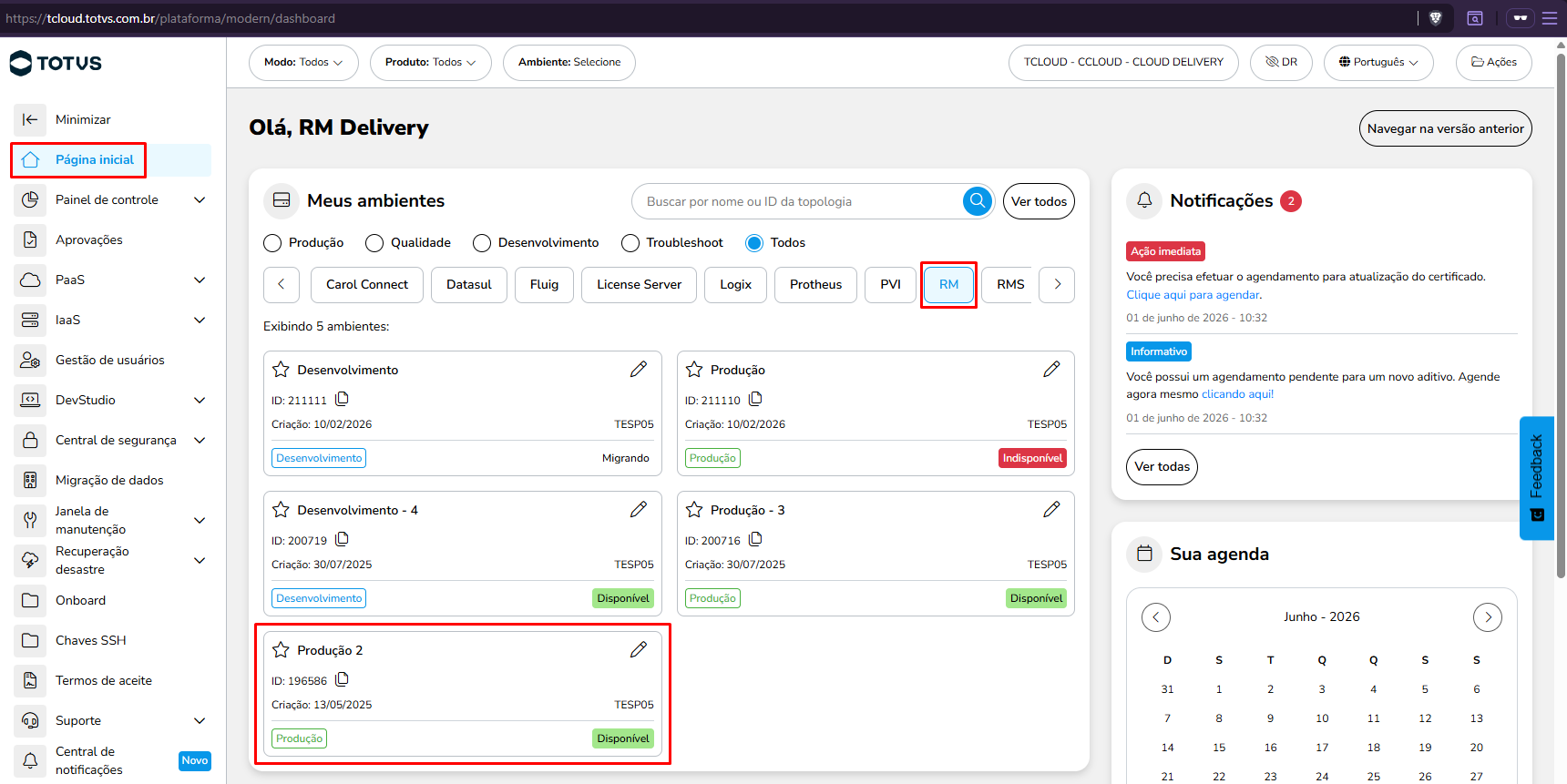Click the Minimizar sidebar collapse icon
Screen dimensions: 1567x784
[30, 119]
